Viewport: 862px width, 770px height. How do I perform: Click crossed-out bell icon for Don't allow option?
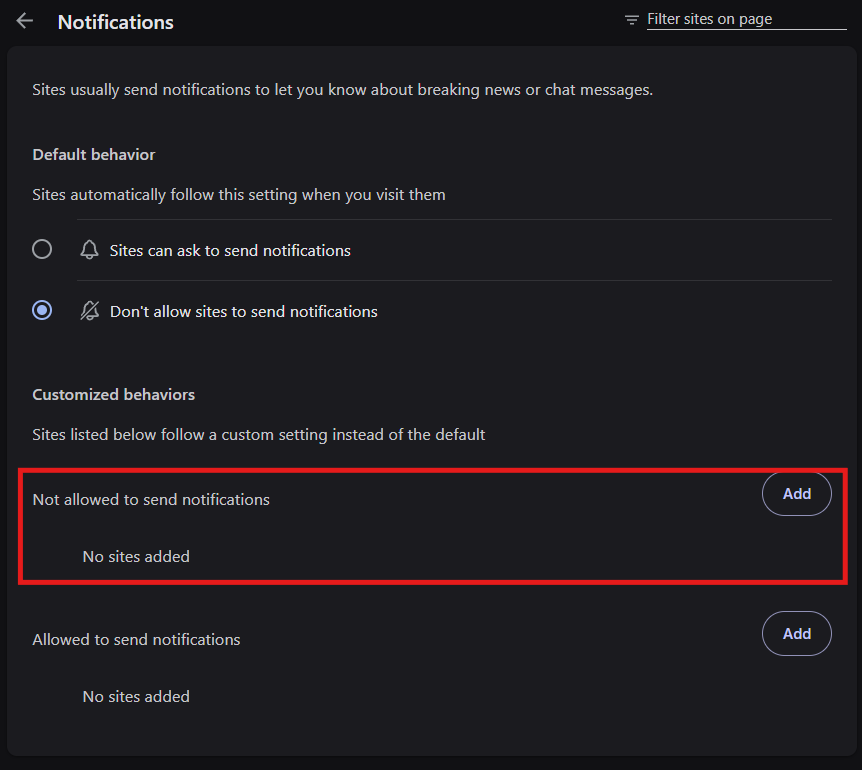[x=90, y=311]
